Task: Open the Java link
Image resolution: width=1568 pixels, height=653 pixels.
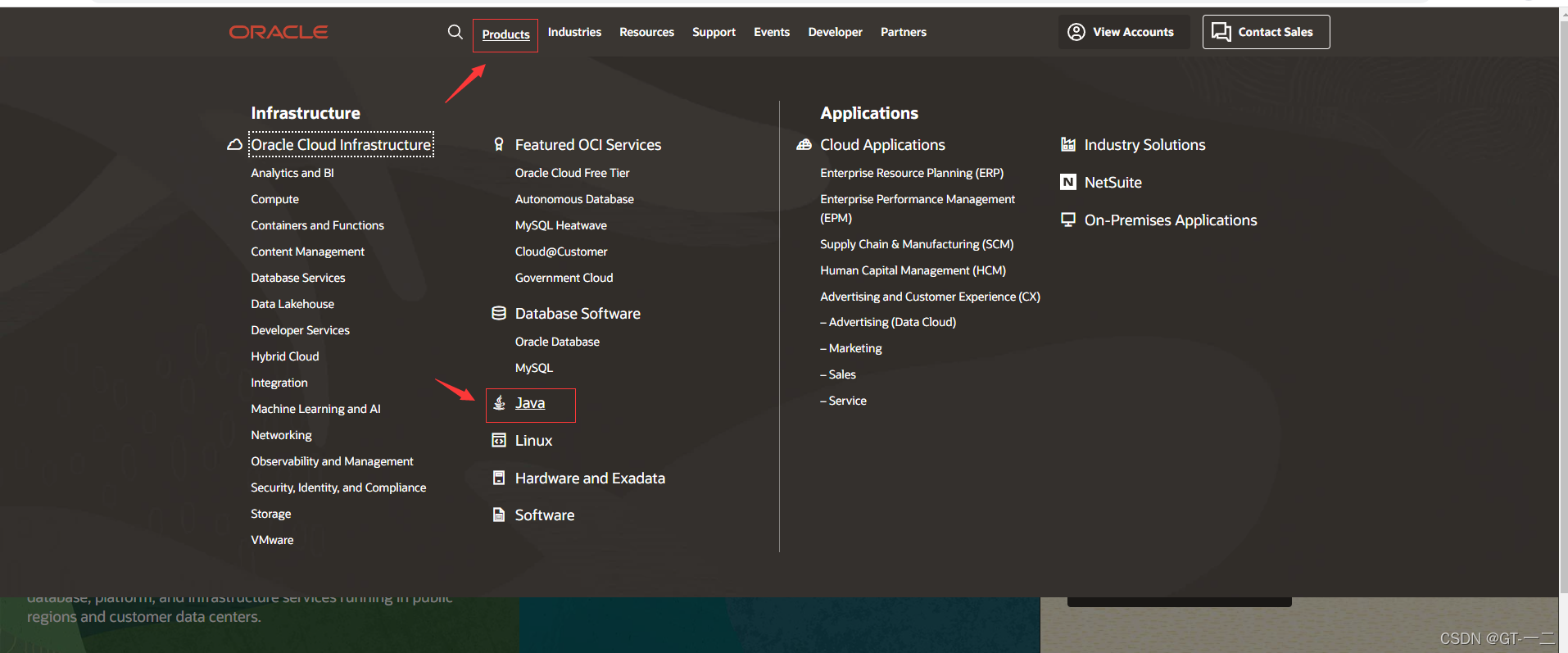Action: 530,403
